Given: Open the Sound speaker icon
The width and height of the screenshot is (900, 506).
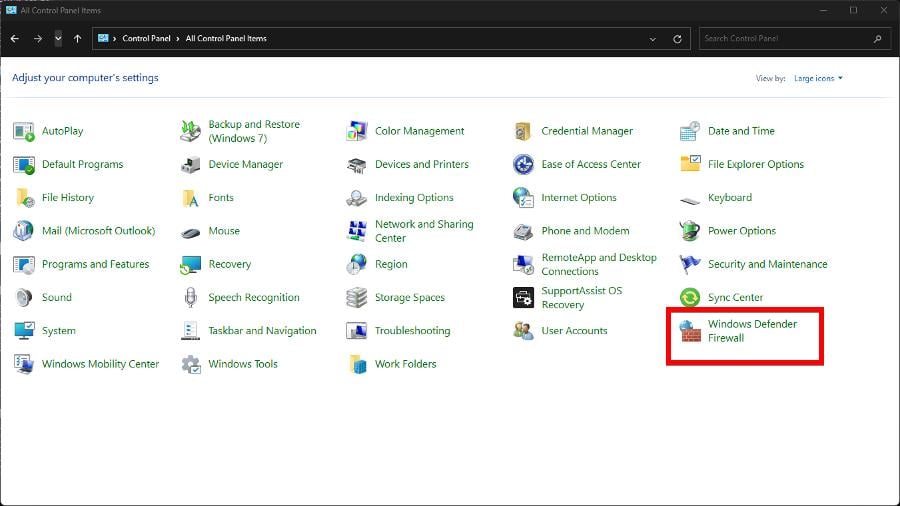Looking at the screenshot, I should [24, 298].
